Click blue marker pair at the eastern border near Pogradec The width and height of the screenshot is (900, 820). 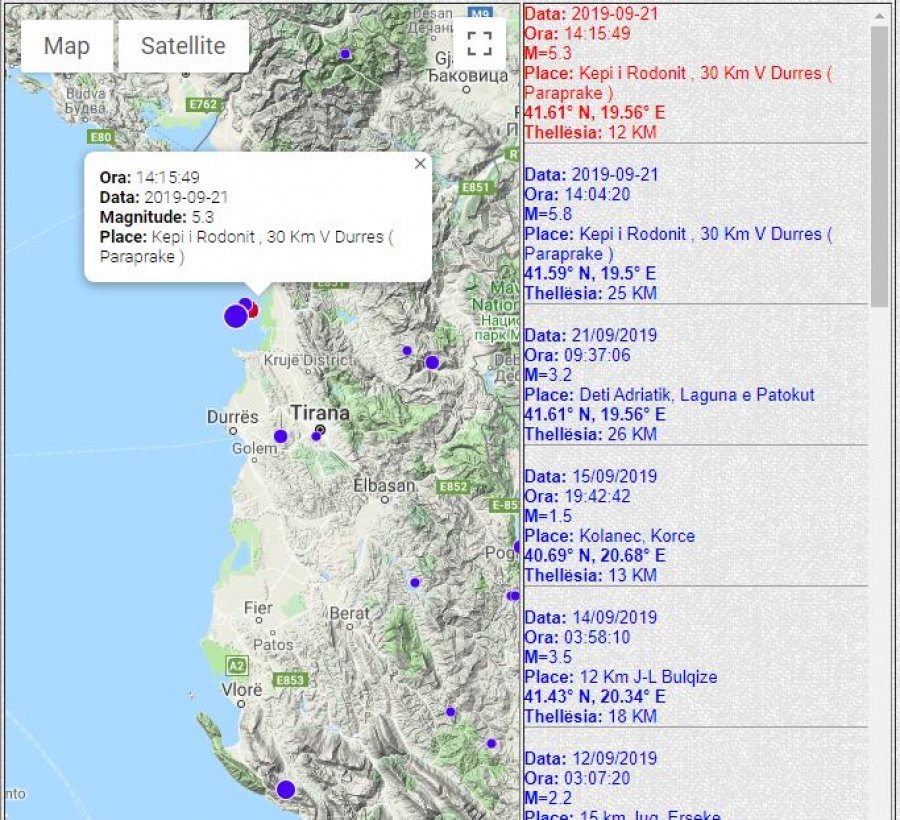513,596
